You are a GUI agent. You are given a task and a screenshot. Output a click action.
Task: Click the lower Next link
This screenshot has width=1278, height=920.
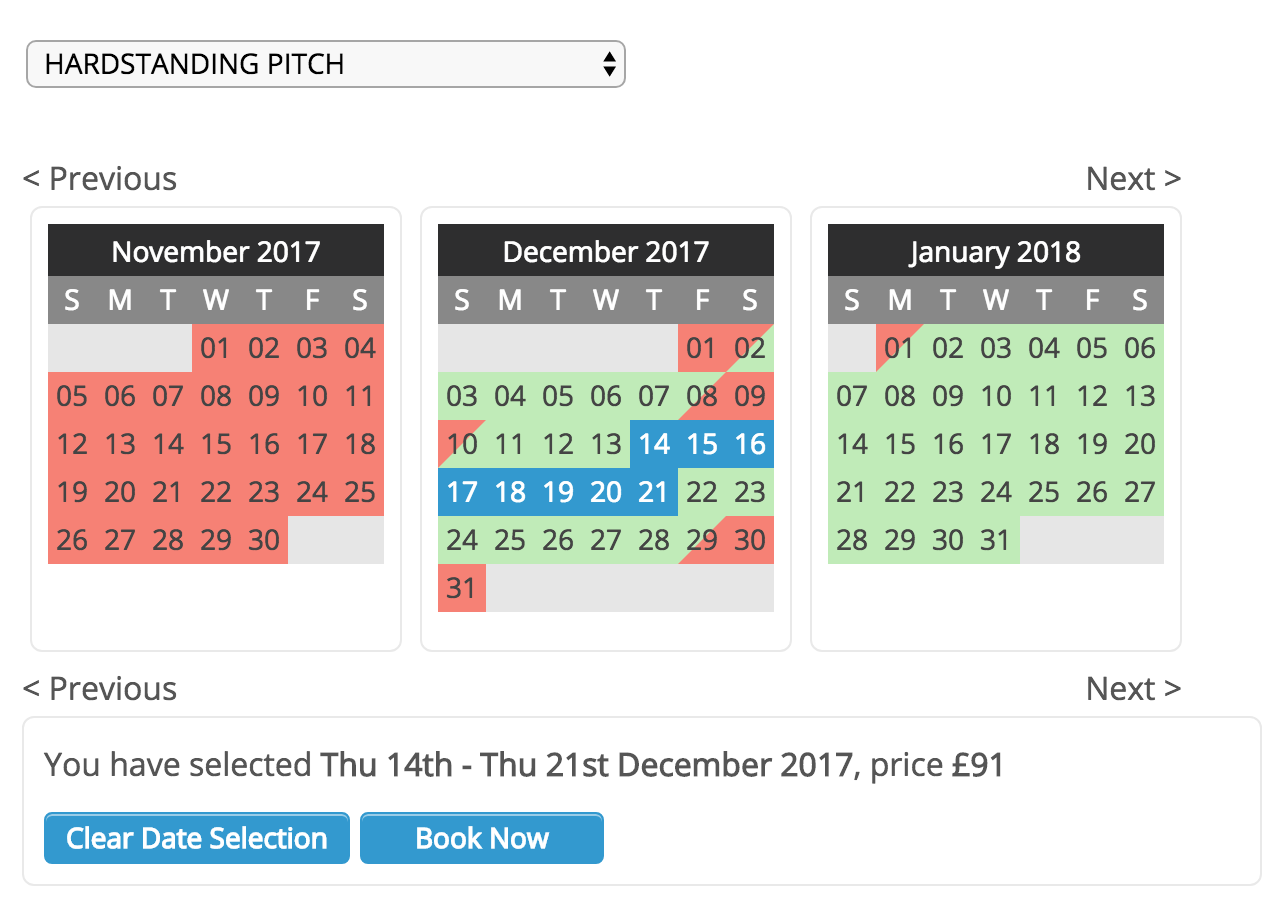pos(1133,689)
